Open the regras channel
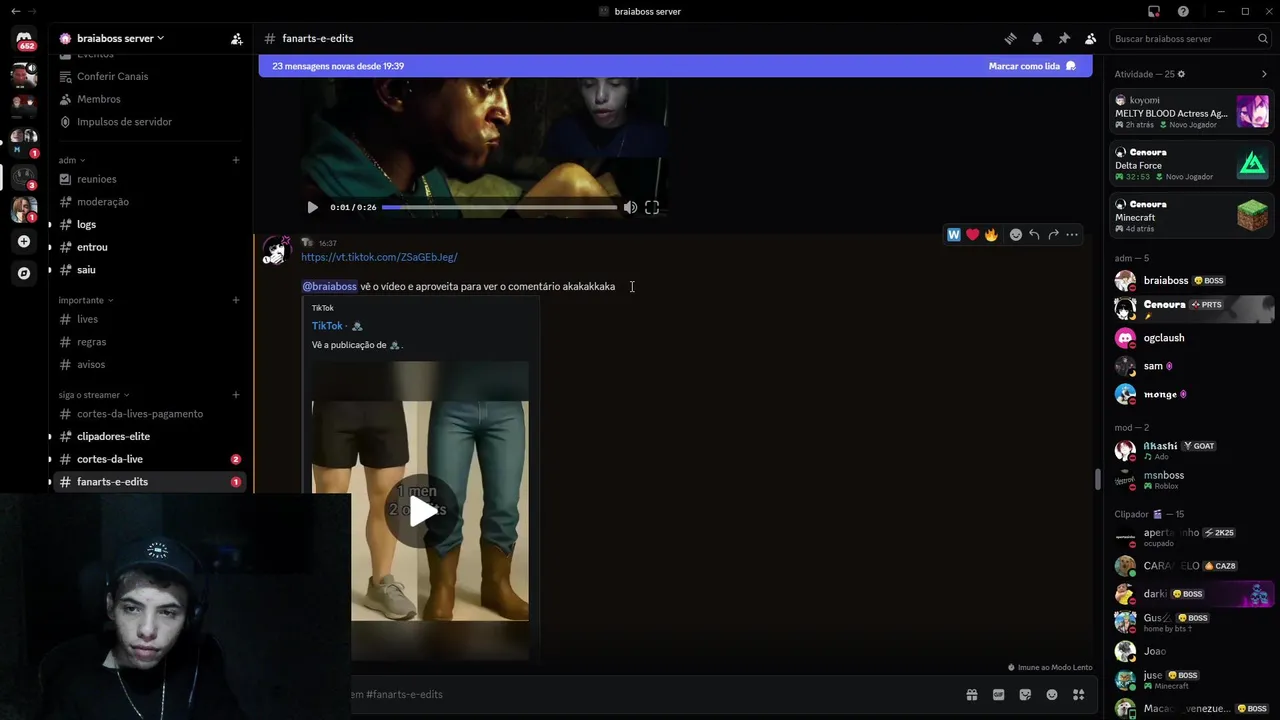 click(x=150, y=341)
